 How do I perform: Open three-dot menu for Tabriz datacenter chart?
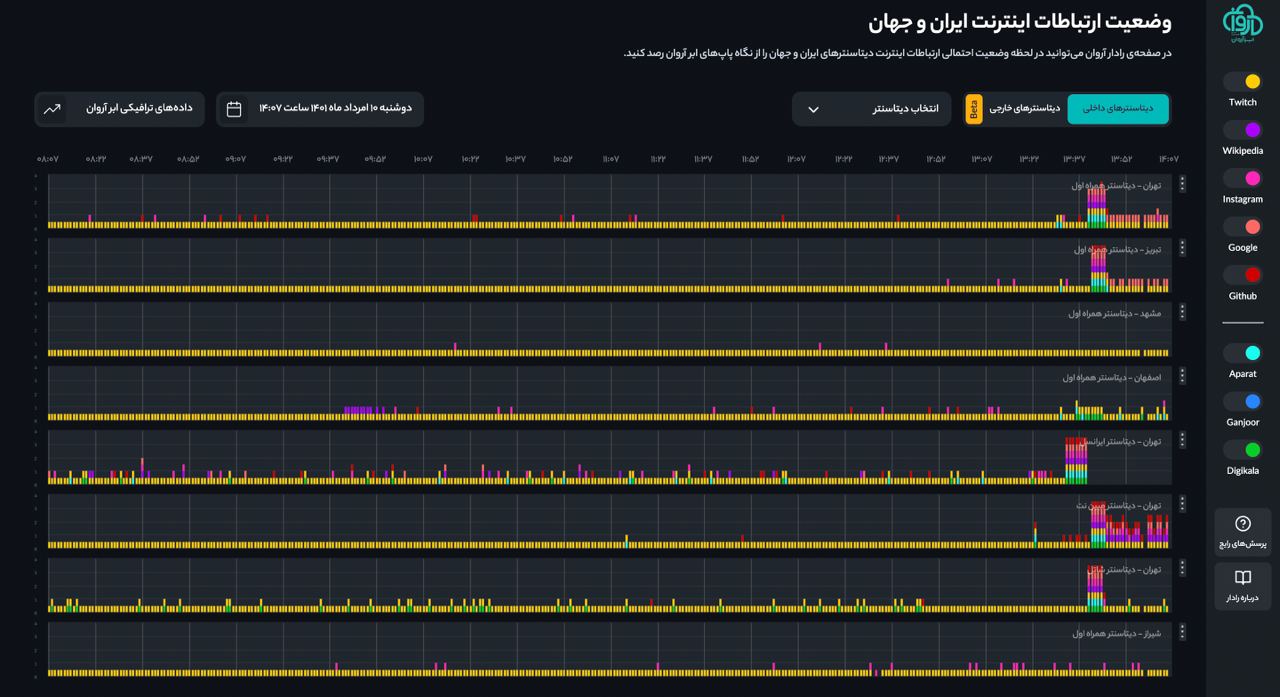point(1182,248)
